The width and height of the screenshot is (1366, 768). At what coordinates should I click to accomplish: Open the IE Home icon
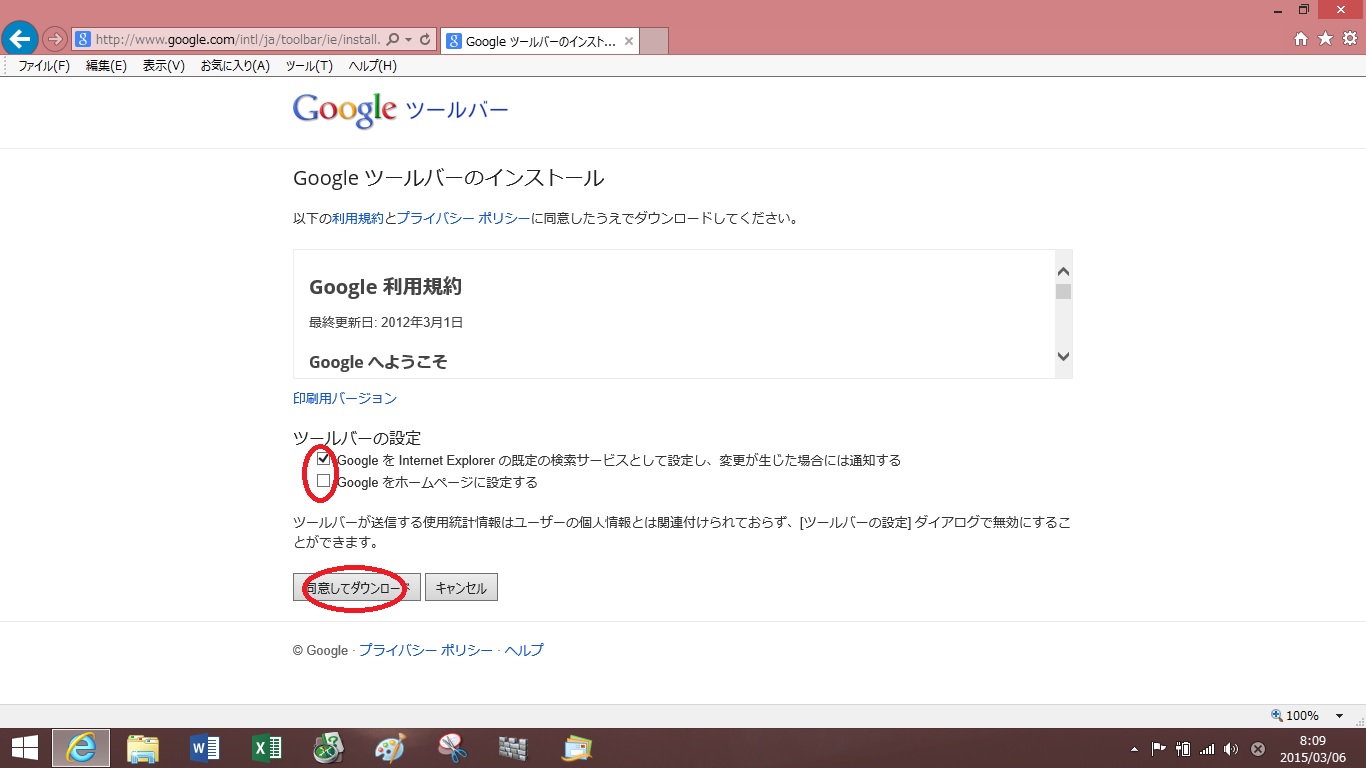[1301, 39]
